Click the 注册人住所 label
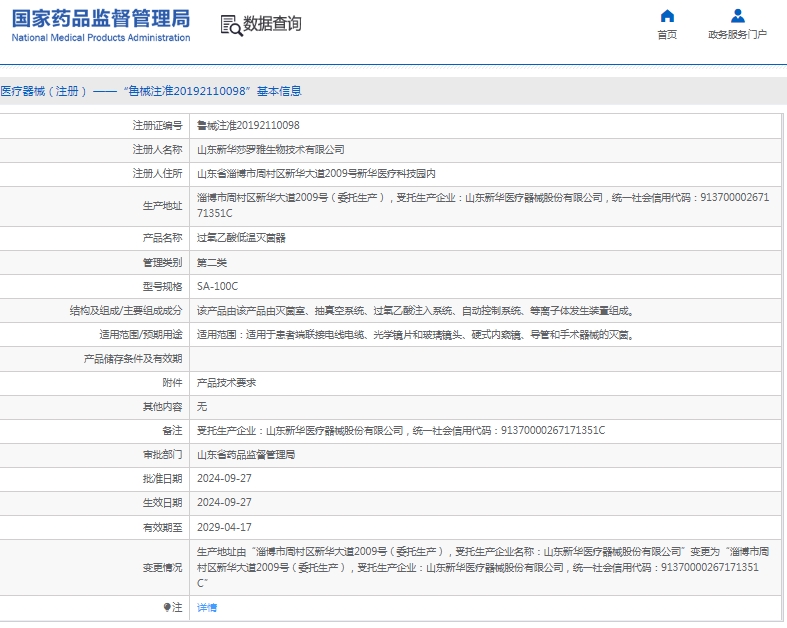This screenshot has width=787, height=628. point(157,174)
